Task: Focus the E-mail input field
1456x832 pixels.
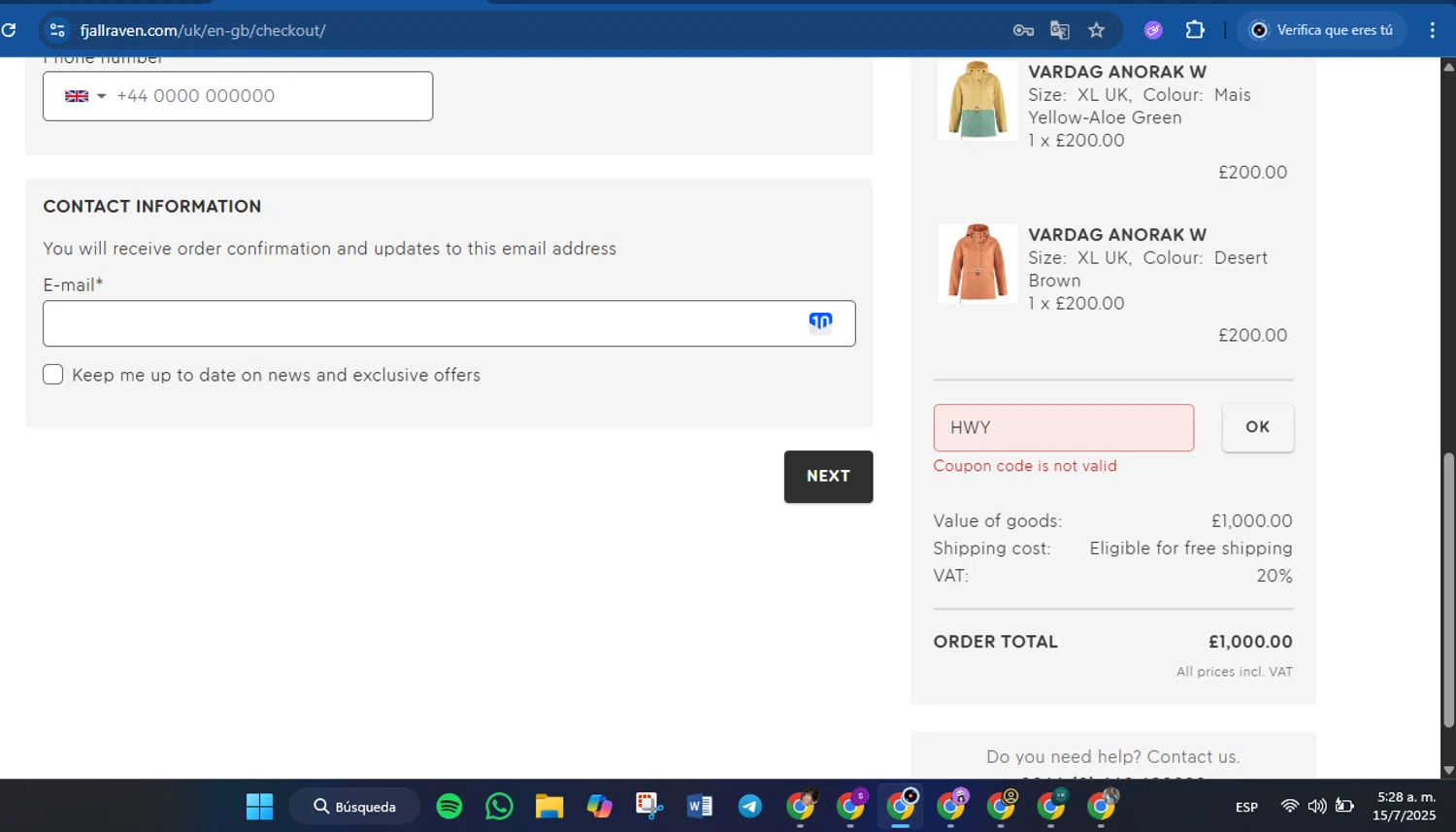Action: tap(448, 323)
